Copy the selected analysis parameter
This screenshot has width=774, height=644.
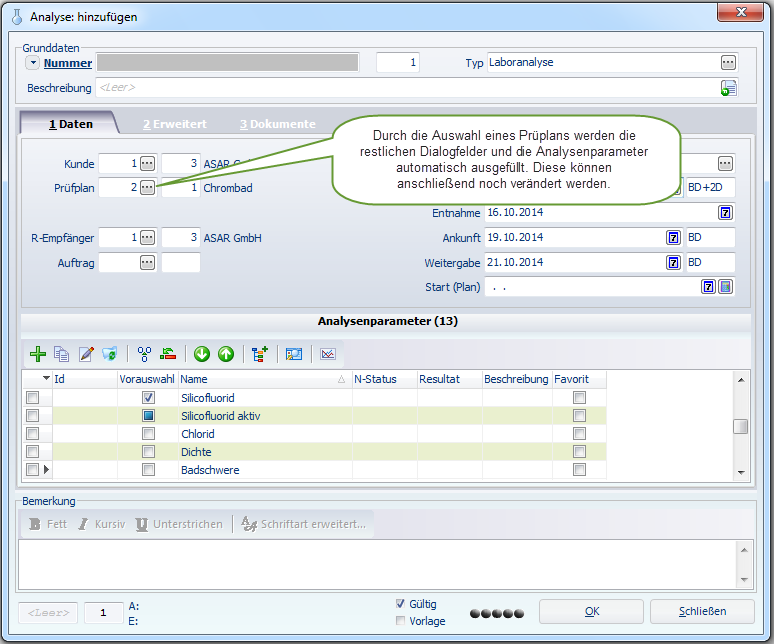coord(62,354)
